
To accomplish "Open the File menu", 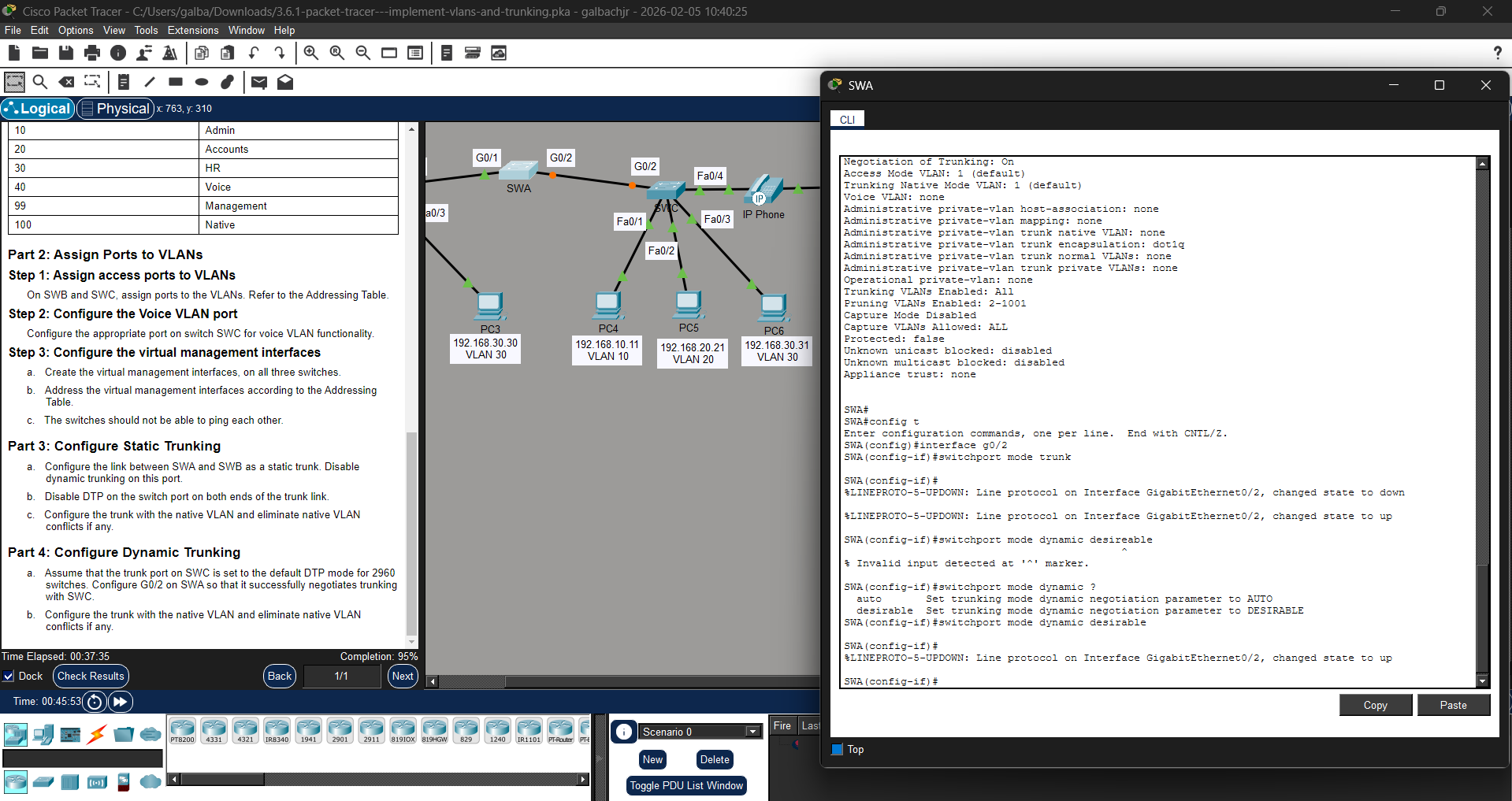I will tap(13, 30).
